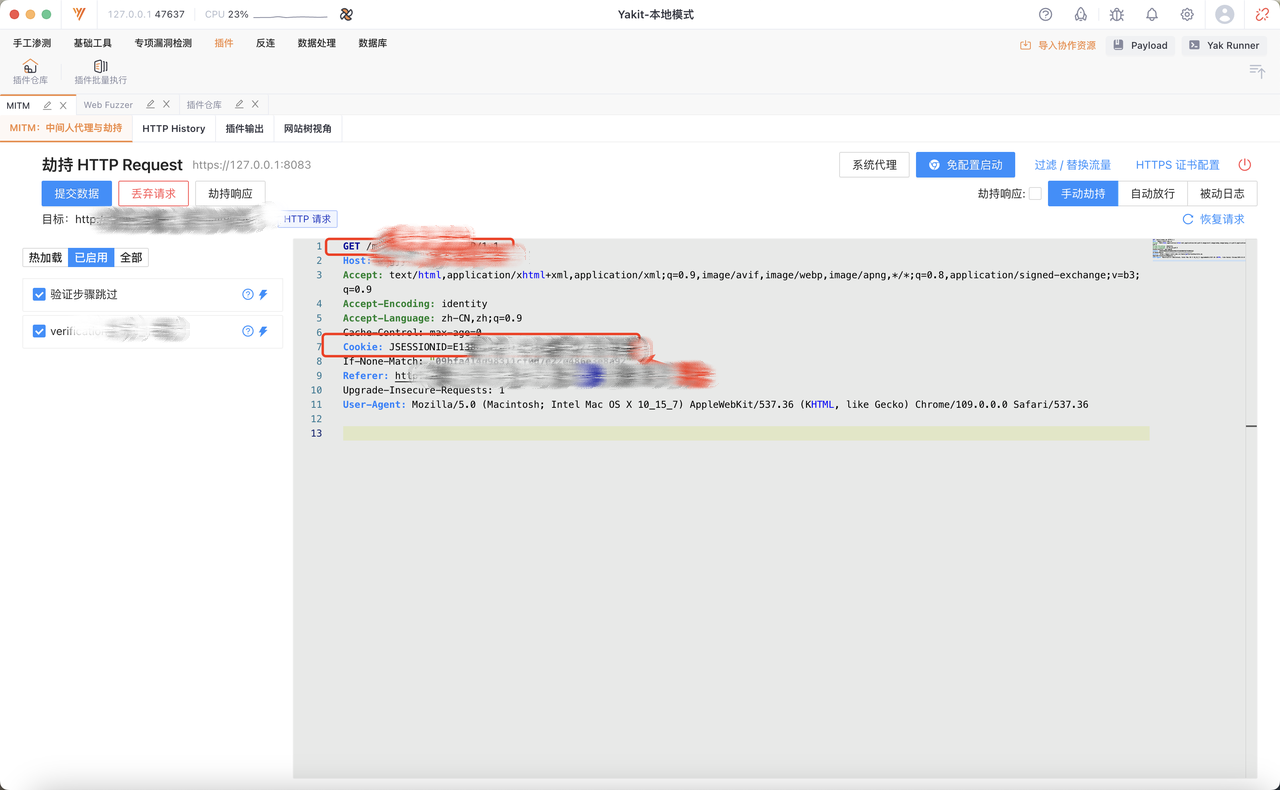1280x790 pixels.
Task: Open the notification bell
Action: (1152, 15)
